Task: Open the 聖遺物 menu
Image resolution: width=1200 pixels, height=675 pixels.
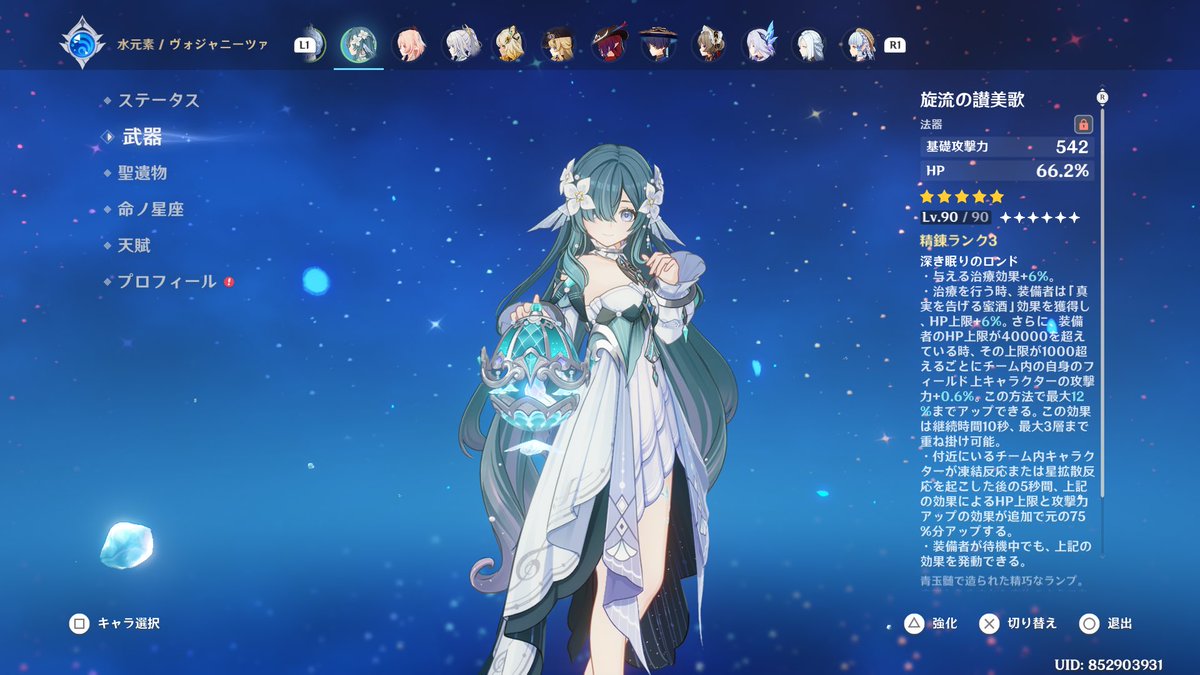Action: (142, 173)
